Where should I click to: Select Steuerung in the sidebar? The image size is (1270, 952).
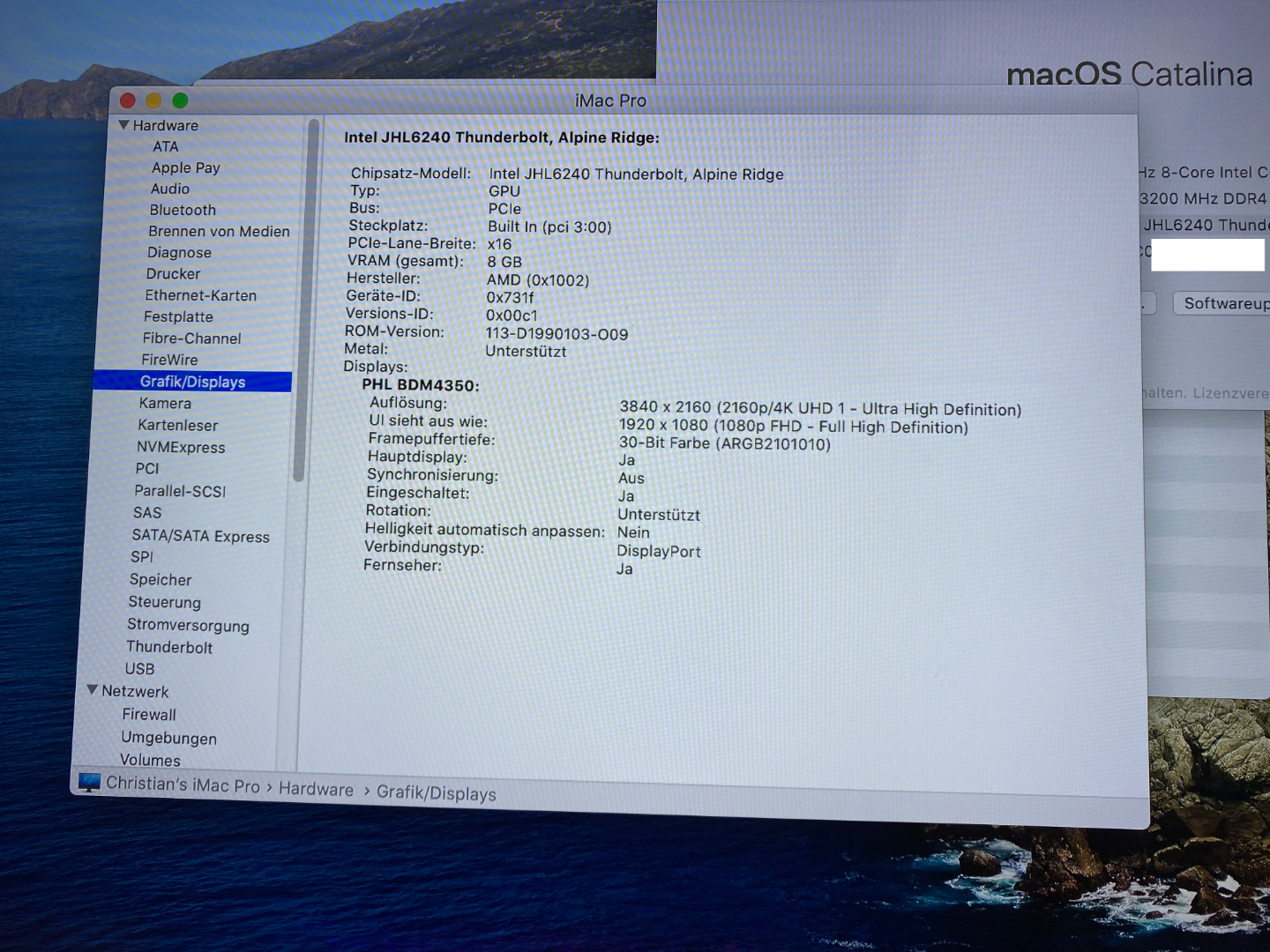[x=164, y=602]
